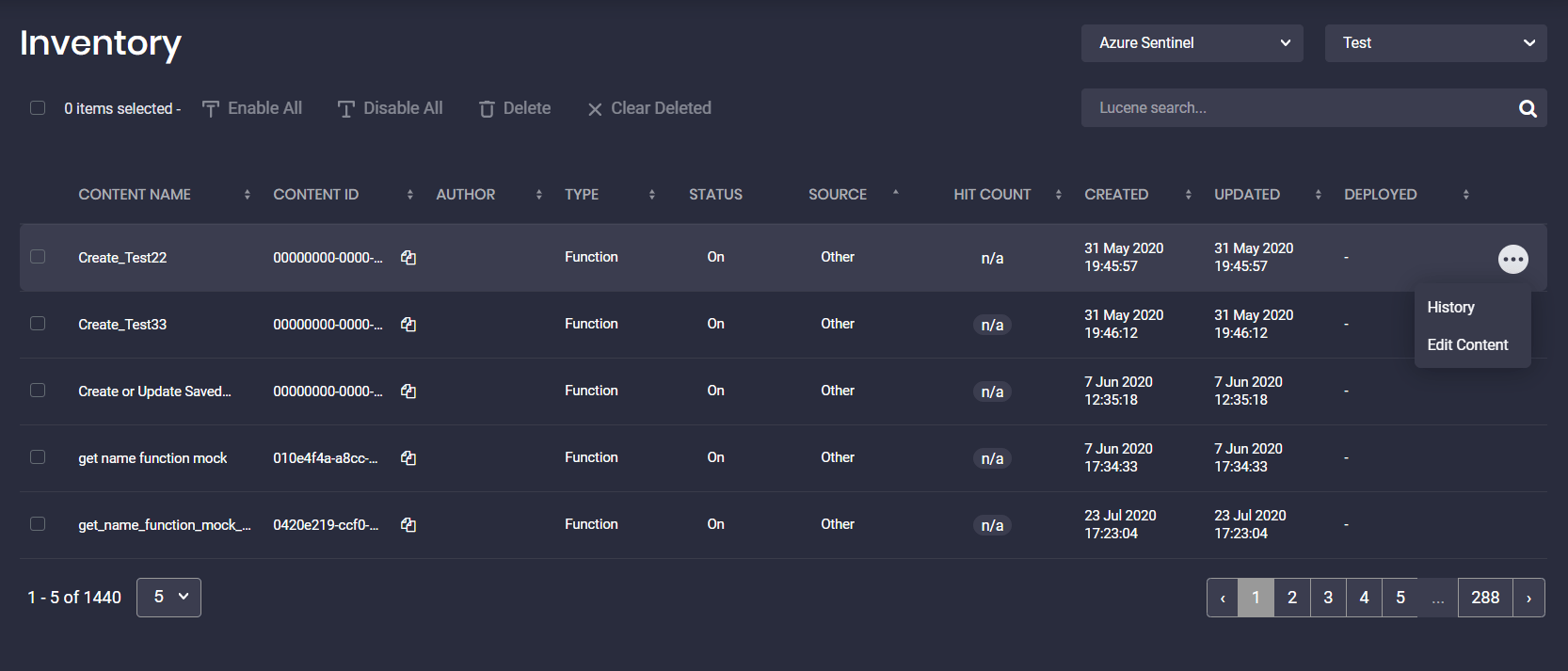Expand the Test dropdown selector
The width and height of the screenshot is (1568, 671).
1435,43
